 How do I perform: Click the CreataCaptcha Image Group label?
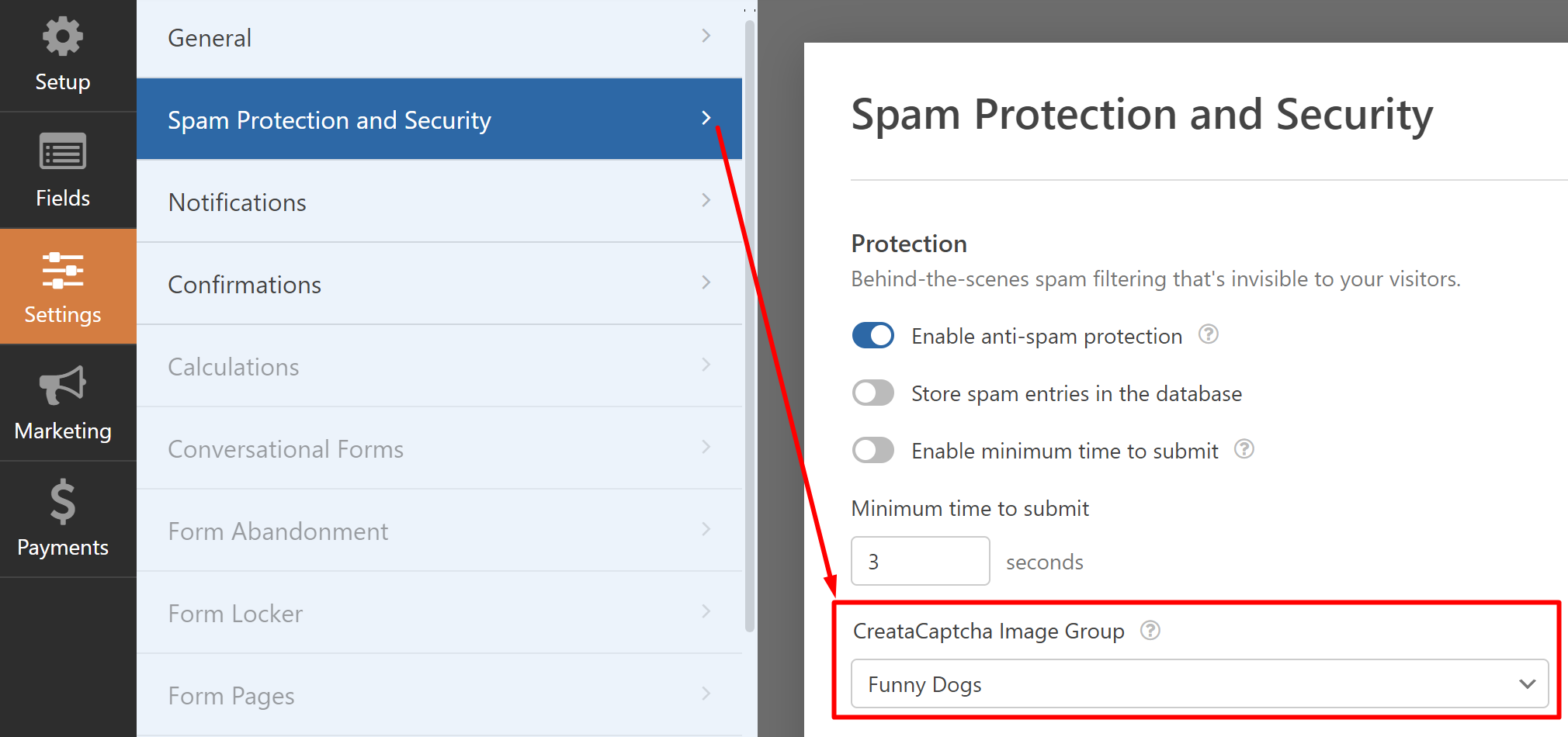(x=988, y=631)
